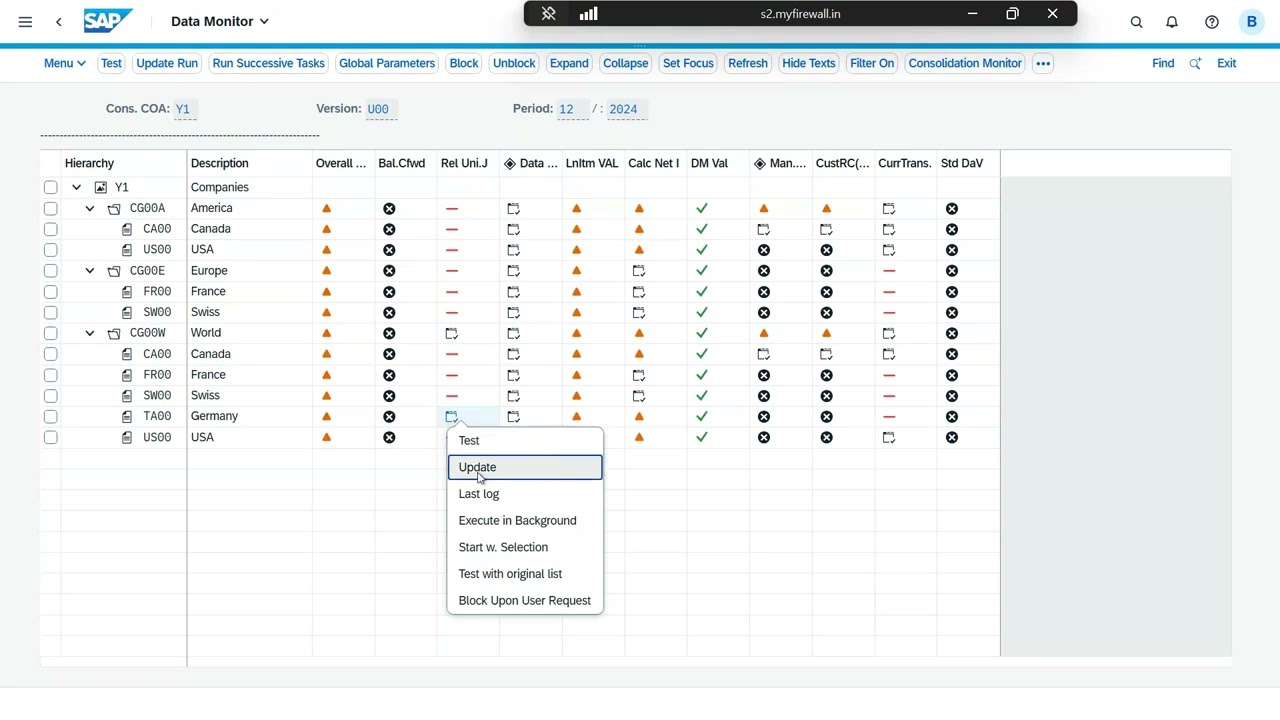Click World Rel Uni.J task icon

pos(452,333)
